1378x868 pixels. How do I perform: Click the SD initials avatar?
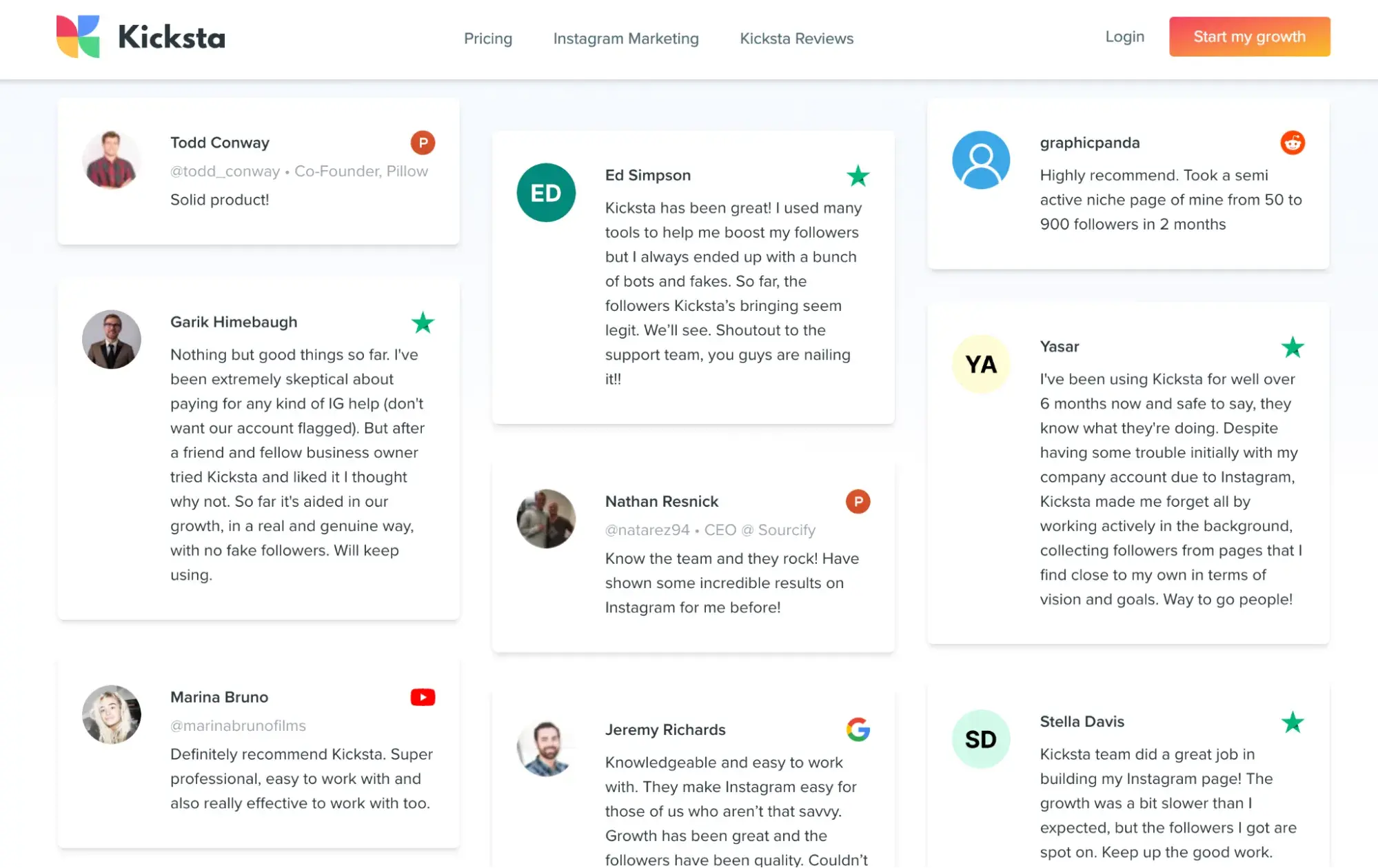click(981, 739)
